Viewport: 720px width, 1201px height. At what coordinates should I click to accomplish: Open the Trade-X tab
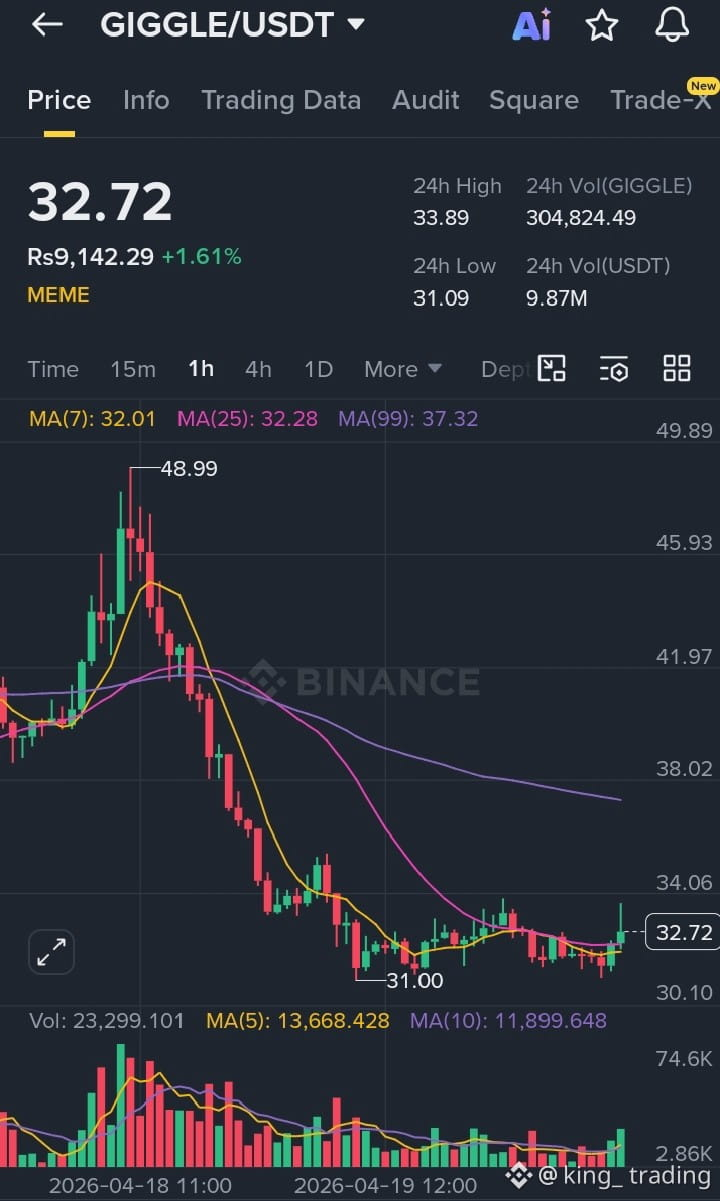[x=663, y=99]
